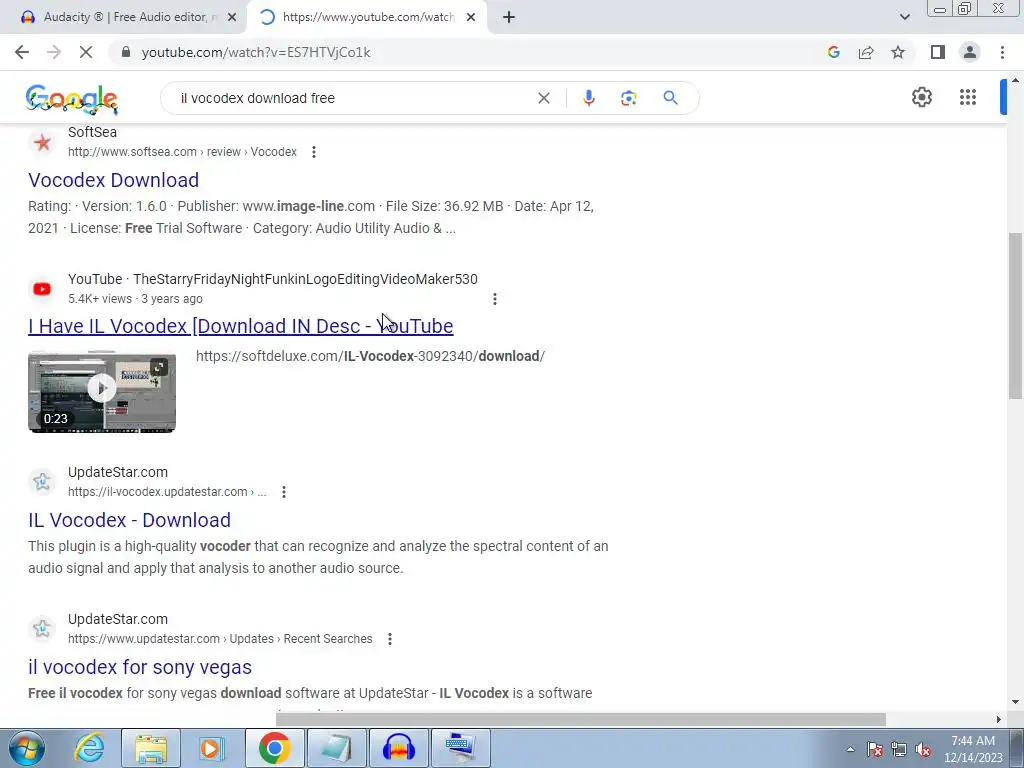Switch to Chrome in the taskbar
This screenshot has height=768, width=1024.
pyautogui.click(x=274, y=748)
